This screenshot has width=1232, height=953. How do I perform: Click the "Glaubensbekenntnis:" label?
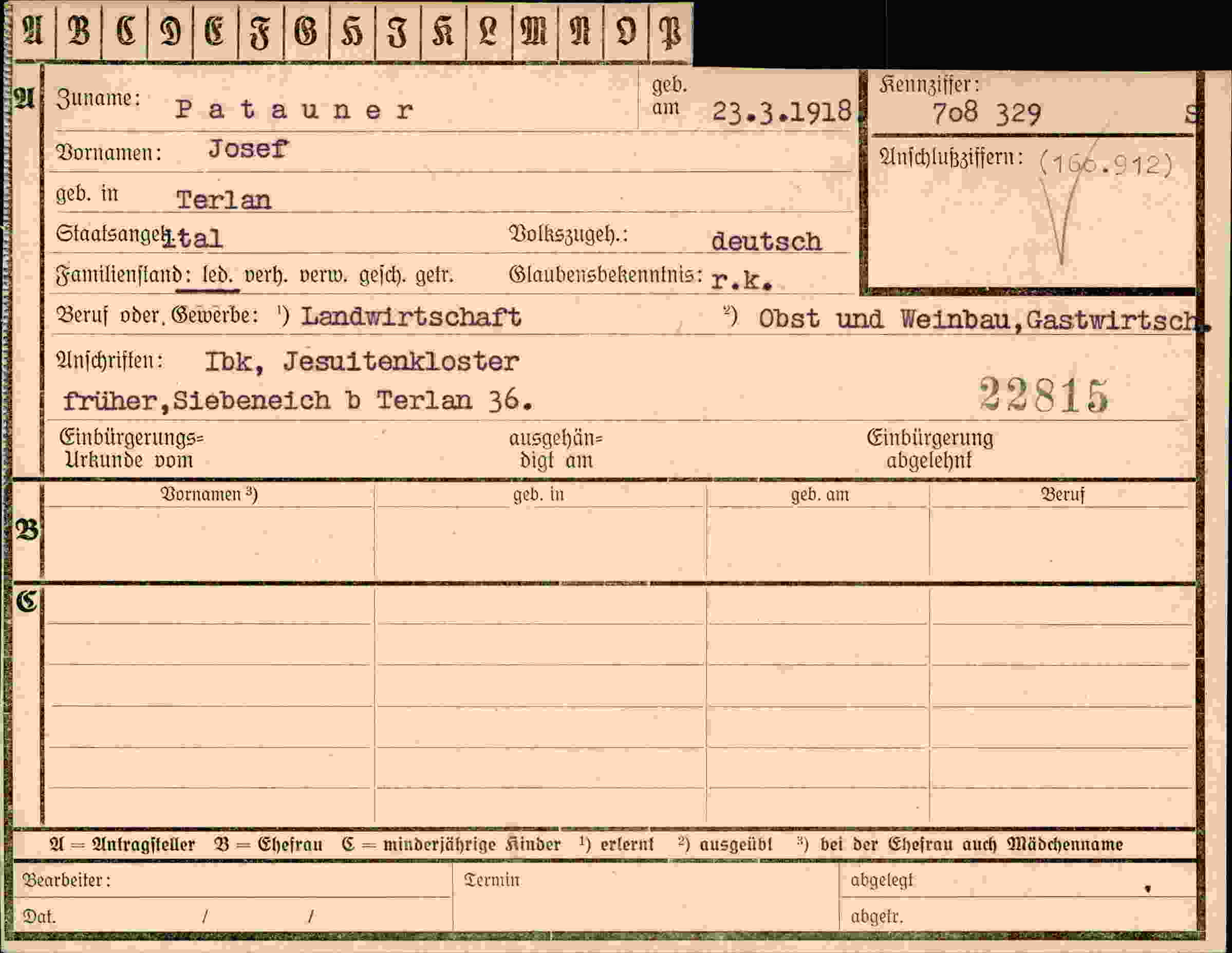point(606,275)
